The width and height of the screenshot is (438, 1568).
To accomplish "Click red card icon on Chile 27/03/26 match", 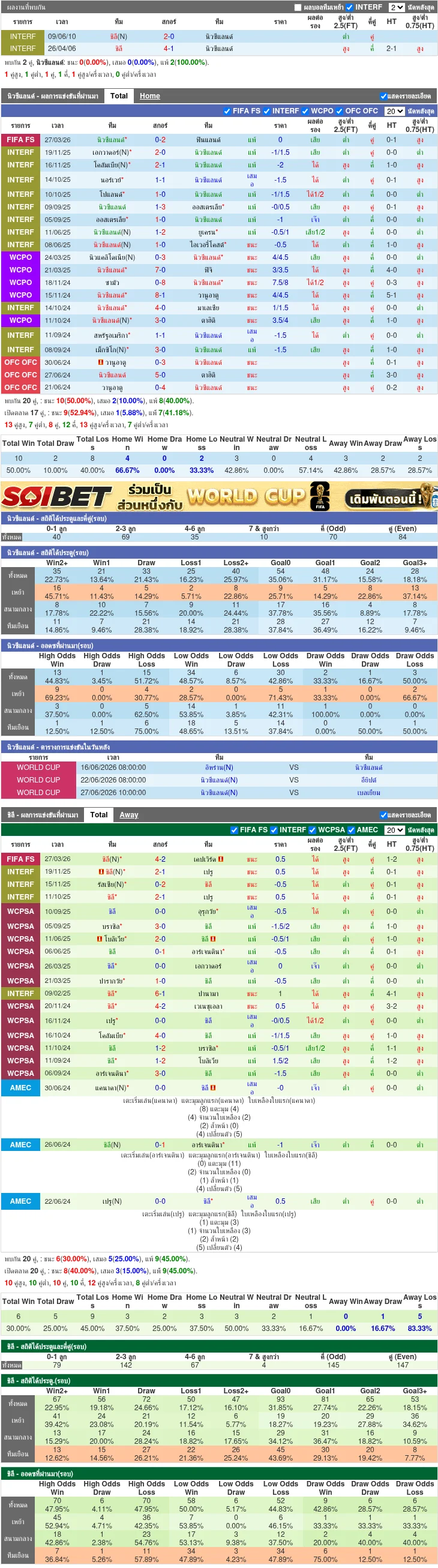I will (221, 859).
